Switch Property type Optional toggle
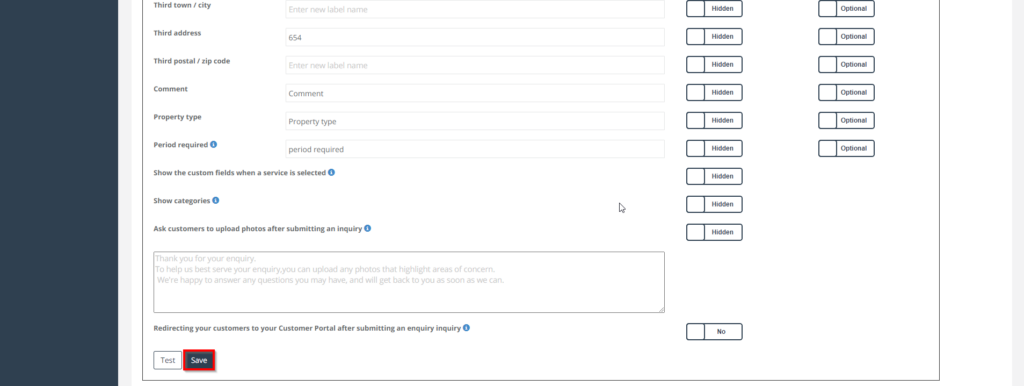Screen dimensions: 1024x386 [x=846, y=120]
